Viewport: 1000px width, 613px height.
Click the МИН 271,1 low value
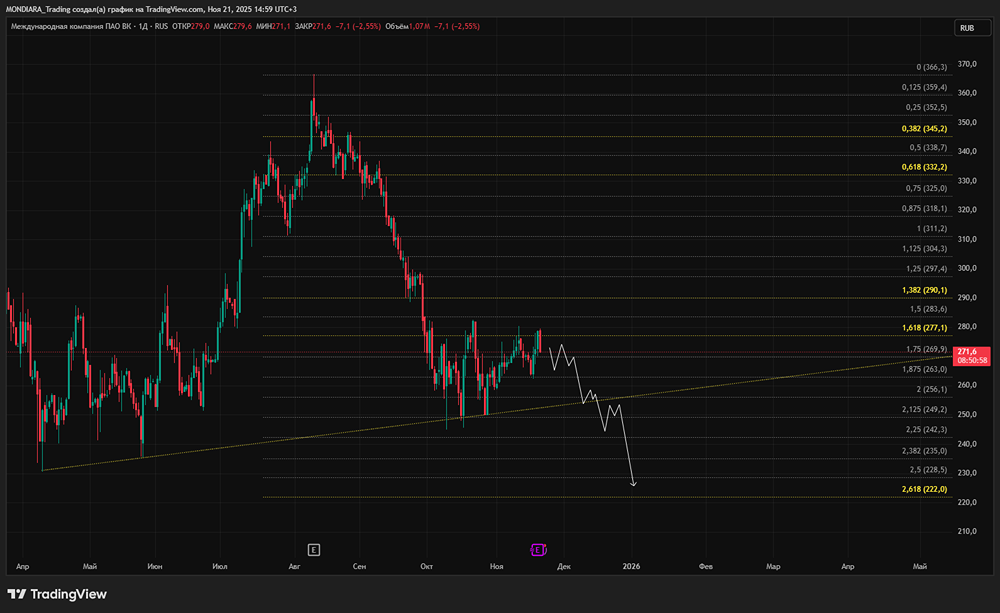click(273, 27)
